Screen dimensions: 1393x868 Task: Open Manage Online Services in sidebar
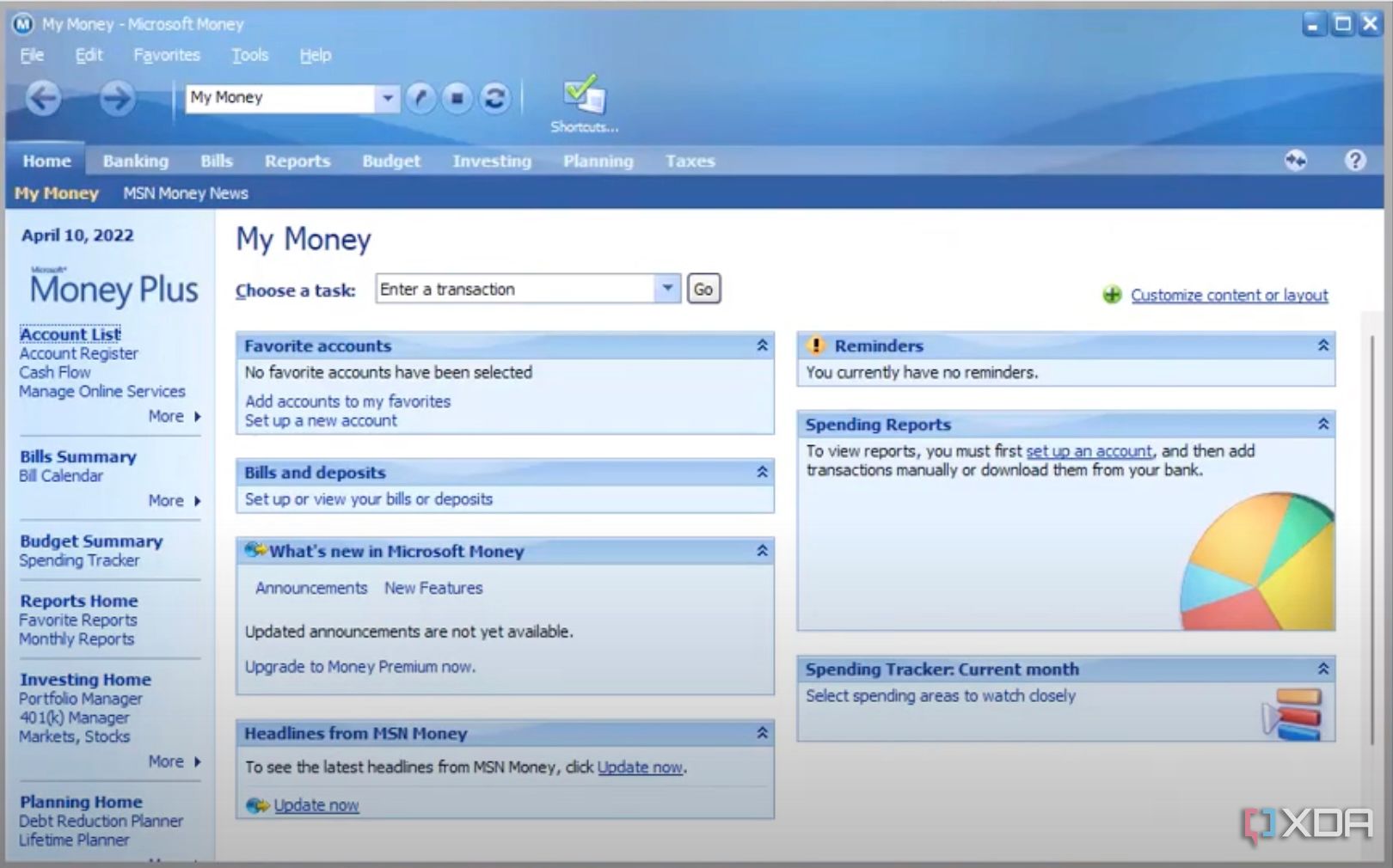tap(102, 391)
